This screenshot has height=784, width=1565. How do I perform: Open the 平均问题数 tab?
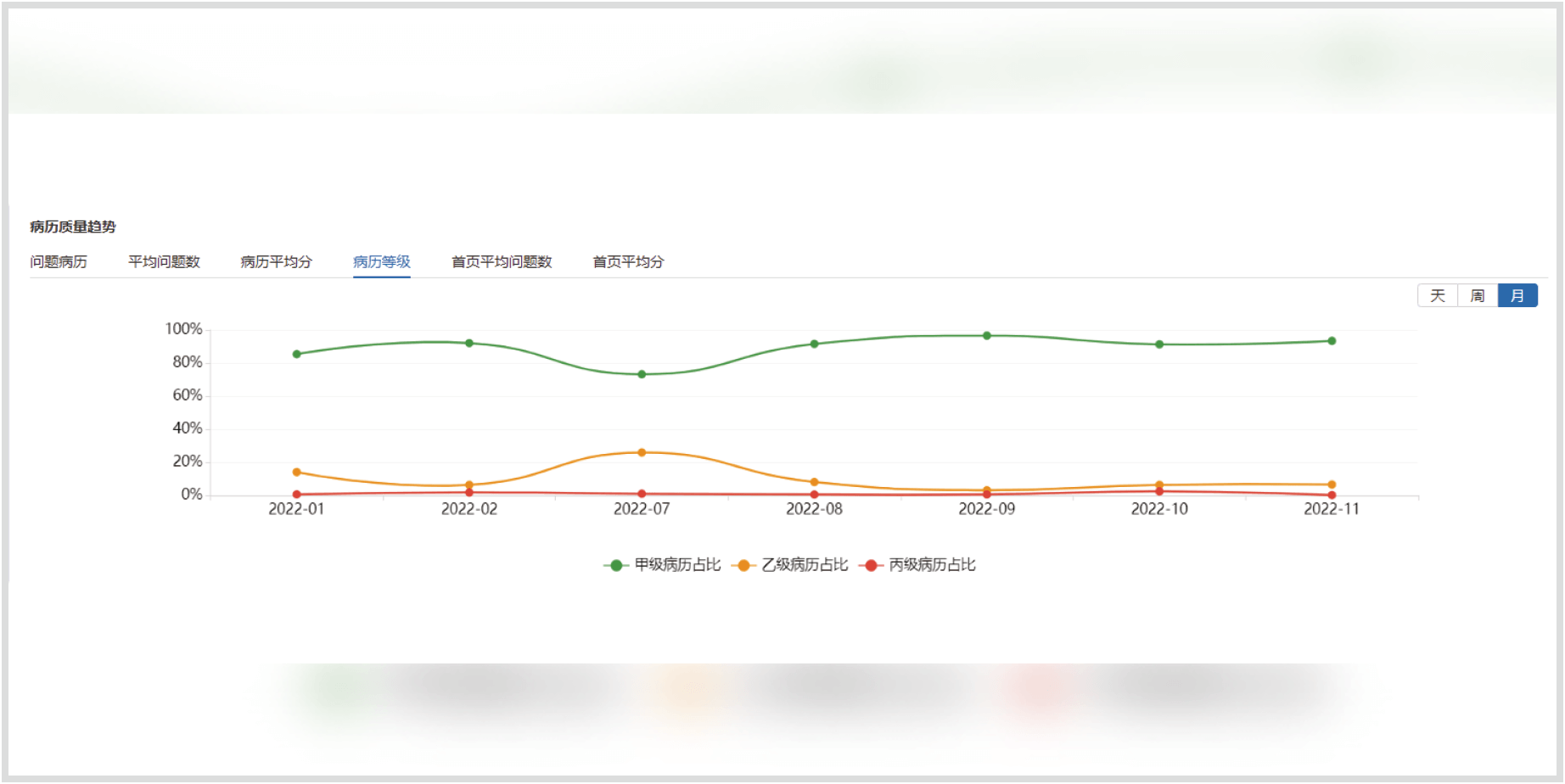pos(164,261)
